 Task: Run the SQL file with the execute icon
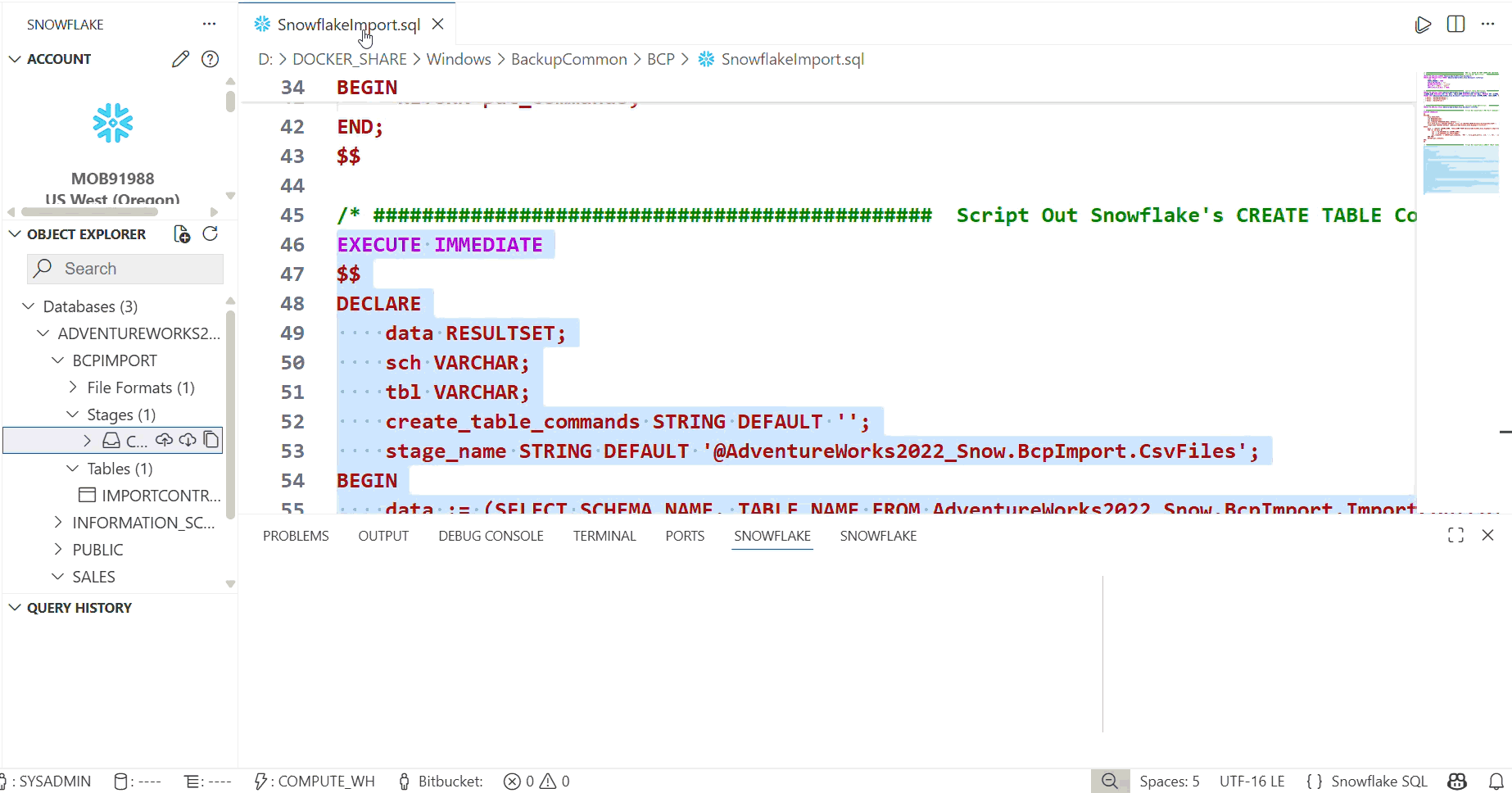1423,25
